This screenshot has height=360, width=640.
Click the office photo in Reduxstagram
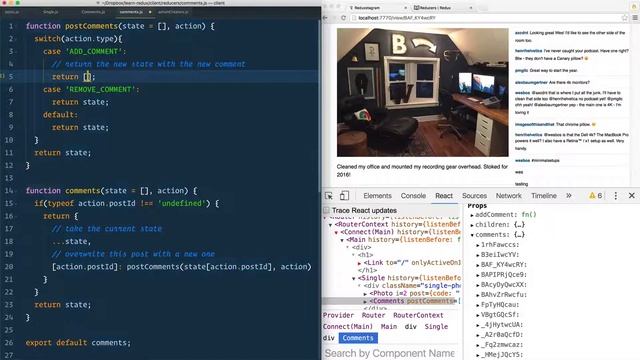[x=422, y=92]
